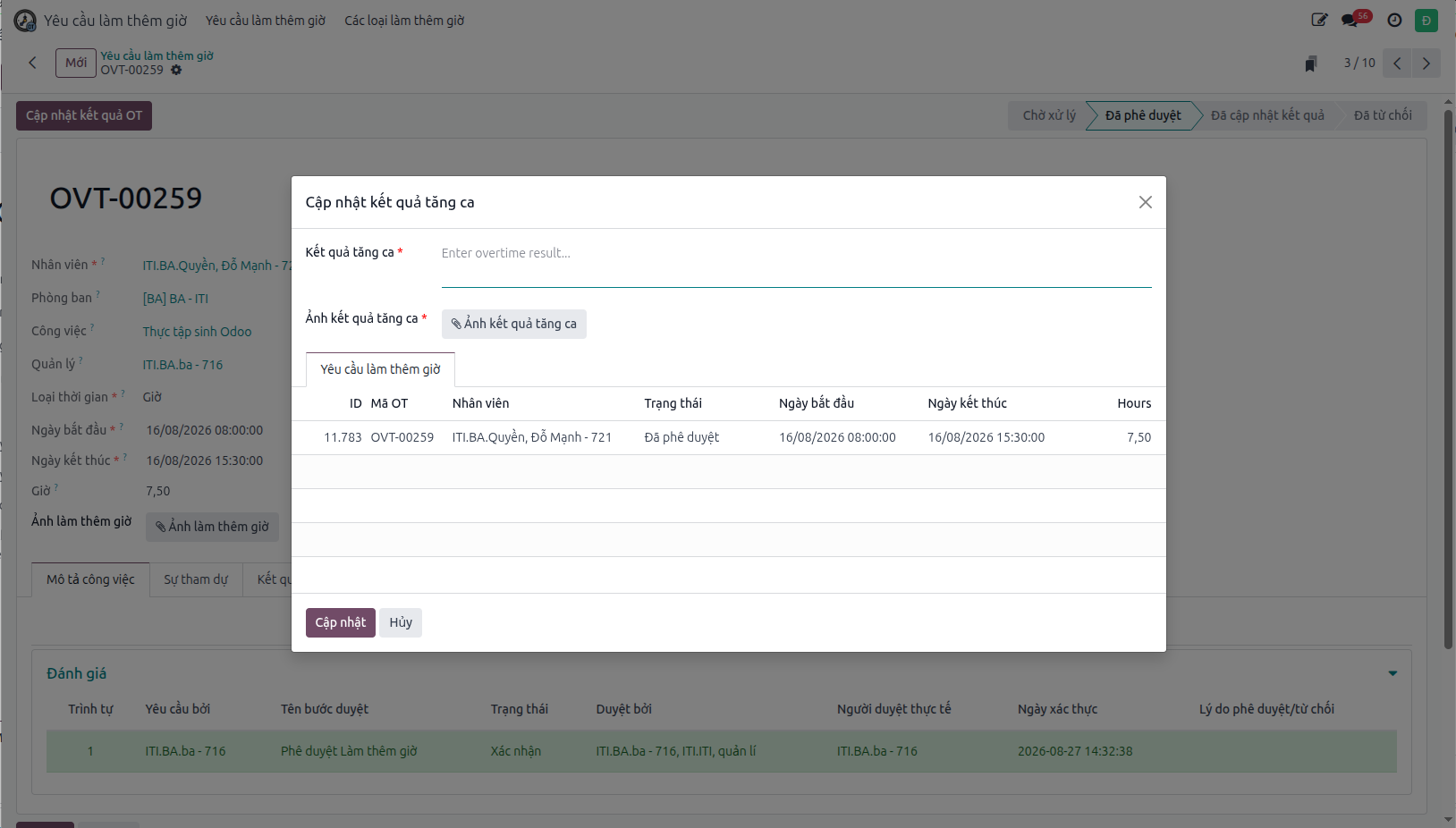Attach file via 'Ảnh làm thêm giờ' button
This screenshot has width=1456, height=828.
coord(213,527)
